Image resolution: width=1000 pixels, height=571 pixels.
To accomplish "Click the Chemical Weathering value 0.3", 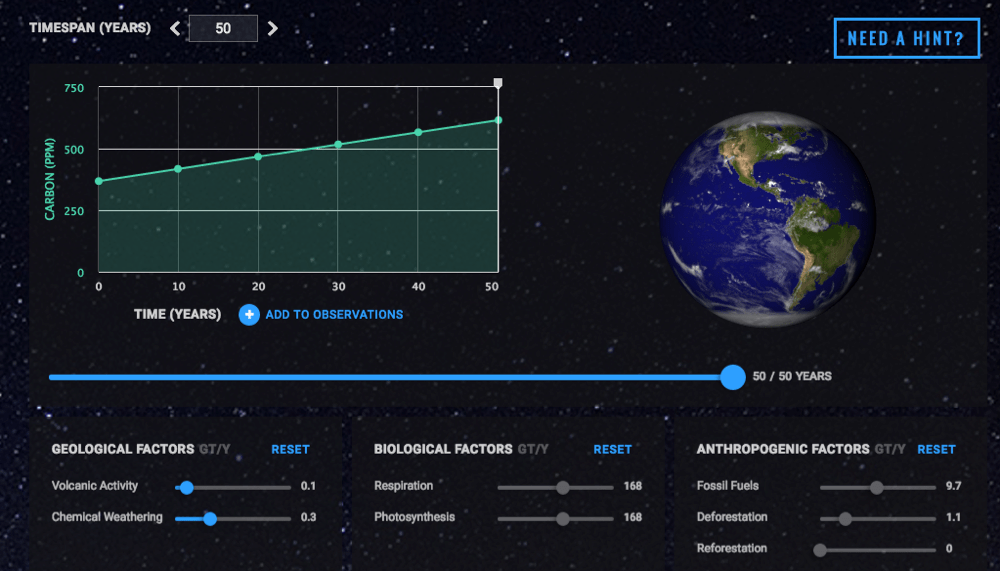I will (308, 517).
